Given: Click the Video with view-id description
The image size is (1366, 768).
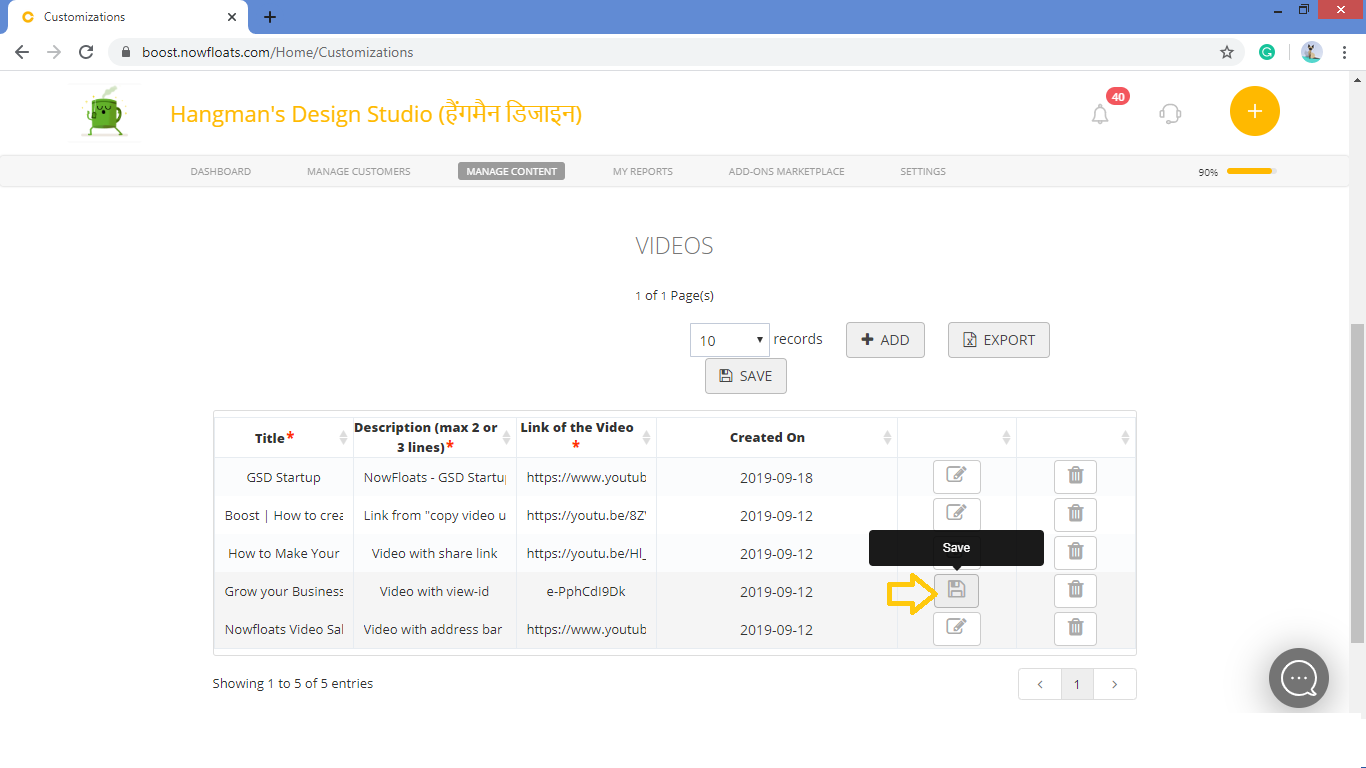Looking at the screenshot, I should coord(434,591).
